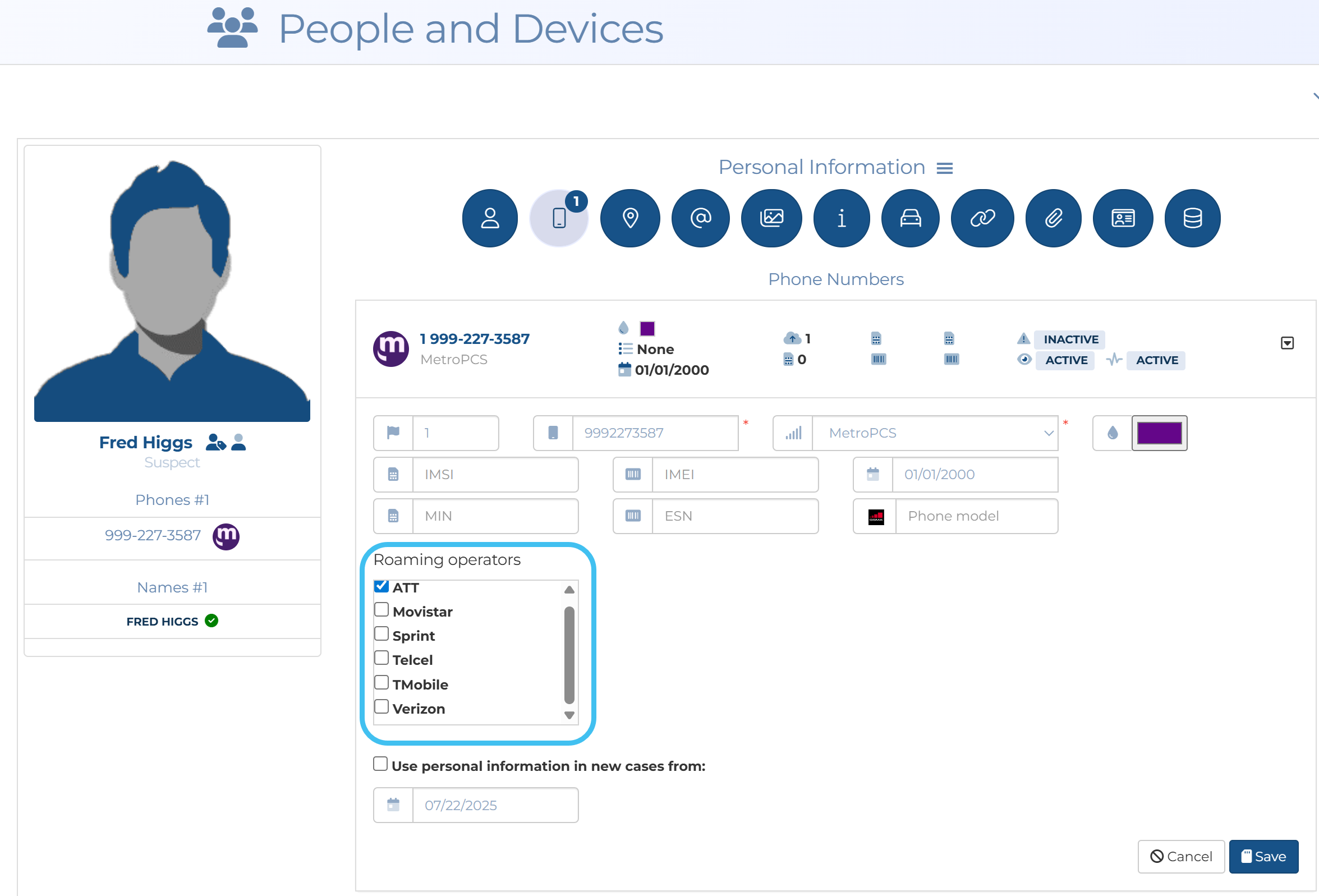Screen dimensions: 1319x896
Task: Click the Save button
Action: [x=1263, y=856]
